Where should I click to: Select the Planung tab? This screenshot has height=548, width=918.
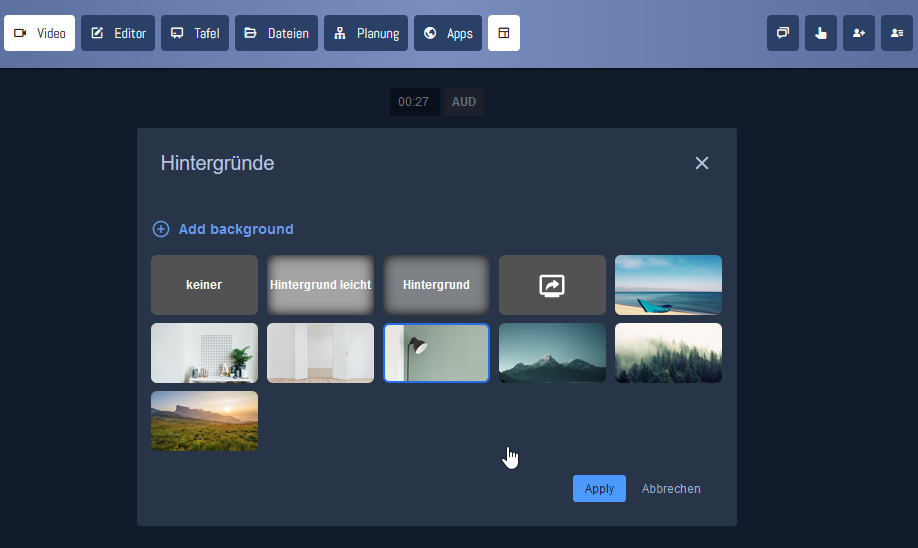pos(366,33)
